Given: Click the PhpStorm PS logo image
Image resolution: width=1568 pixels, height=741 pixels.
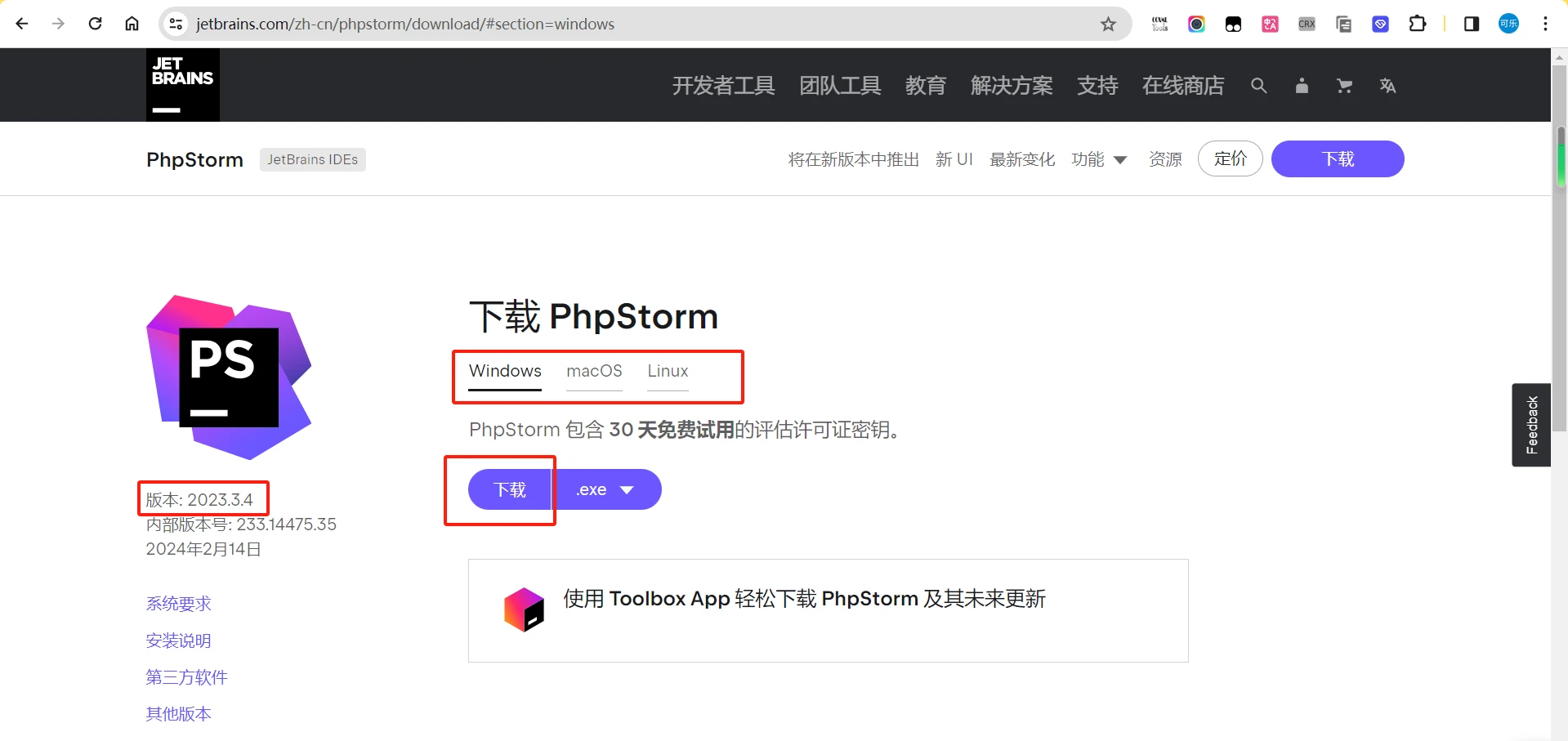Looking at the screenshot, I should (x=229, y=377).
